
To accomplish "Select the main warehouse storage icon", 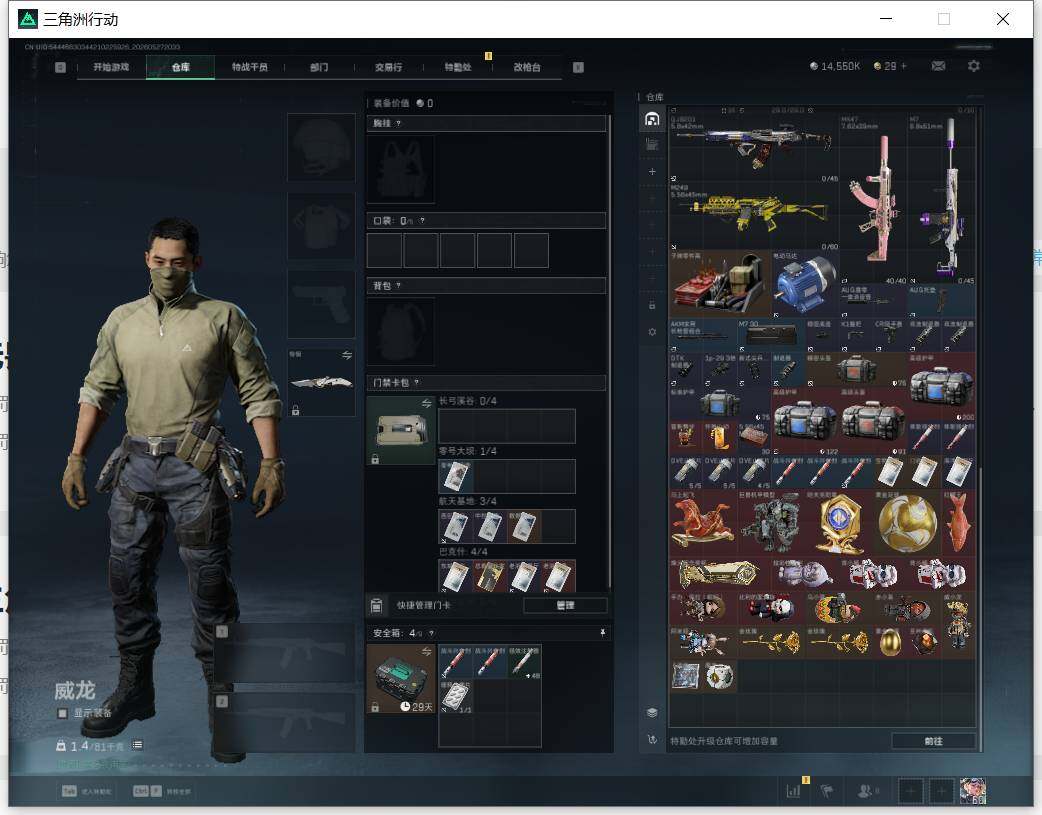I will tap(652, 119).
